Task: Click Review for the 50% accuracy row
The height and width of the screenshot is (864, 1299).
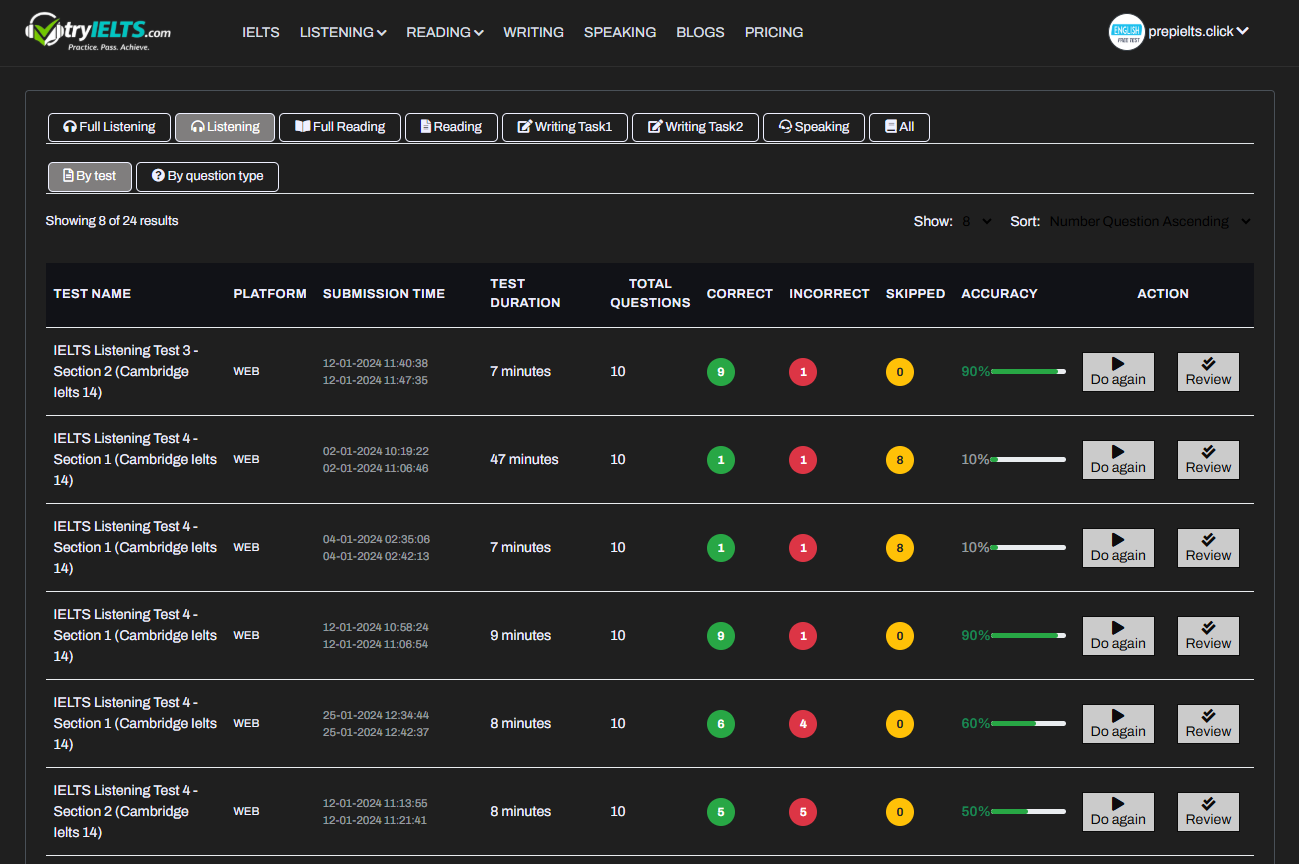Action: click(1208, 812)
